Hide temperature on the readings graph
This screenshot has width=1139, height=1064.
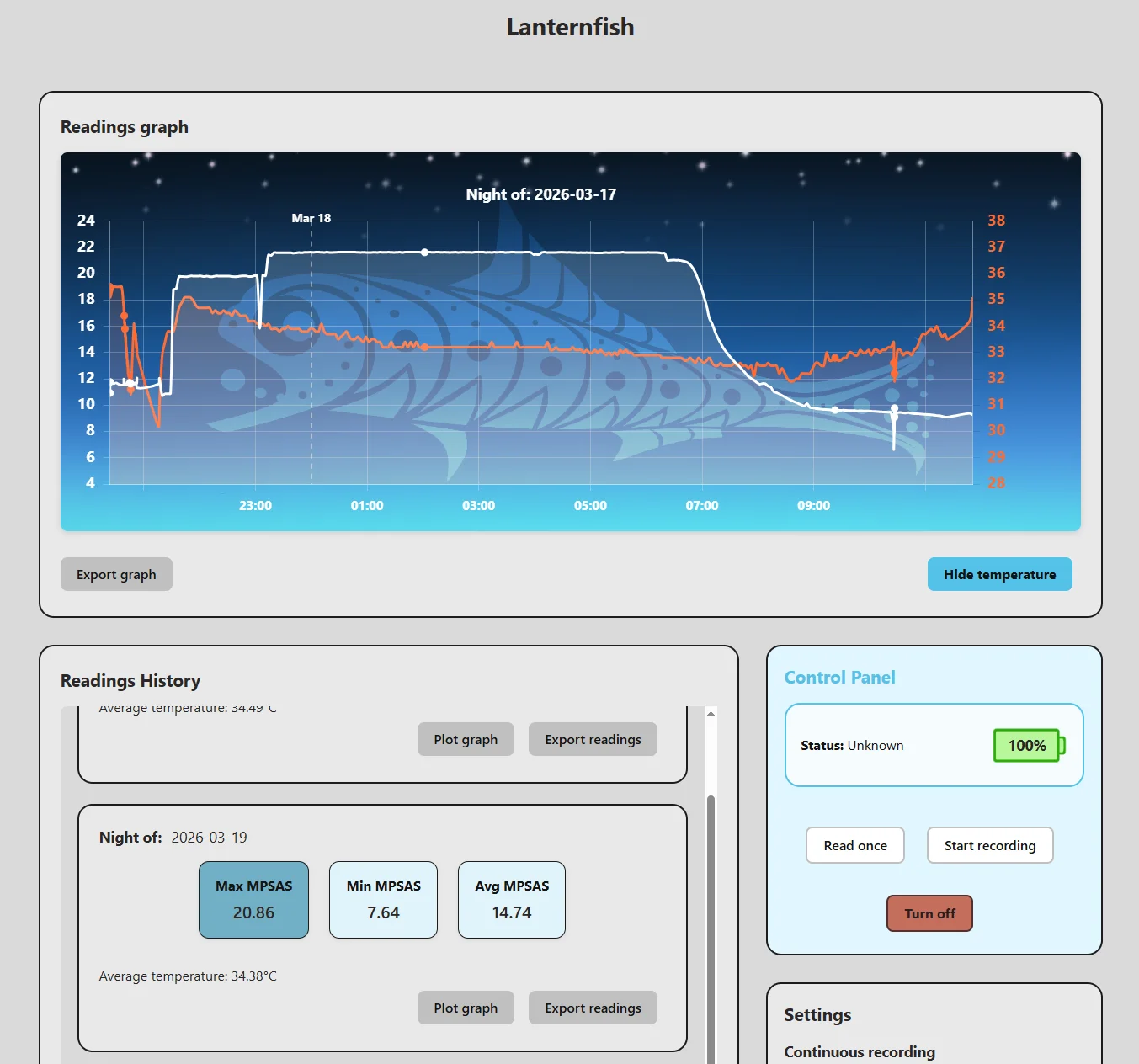click(999, 574)
